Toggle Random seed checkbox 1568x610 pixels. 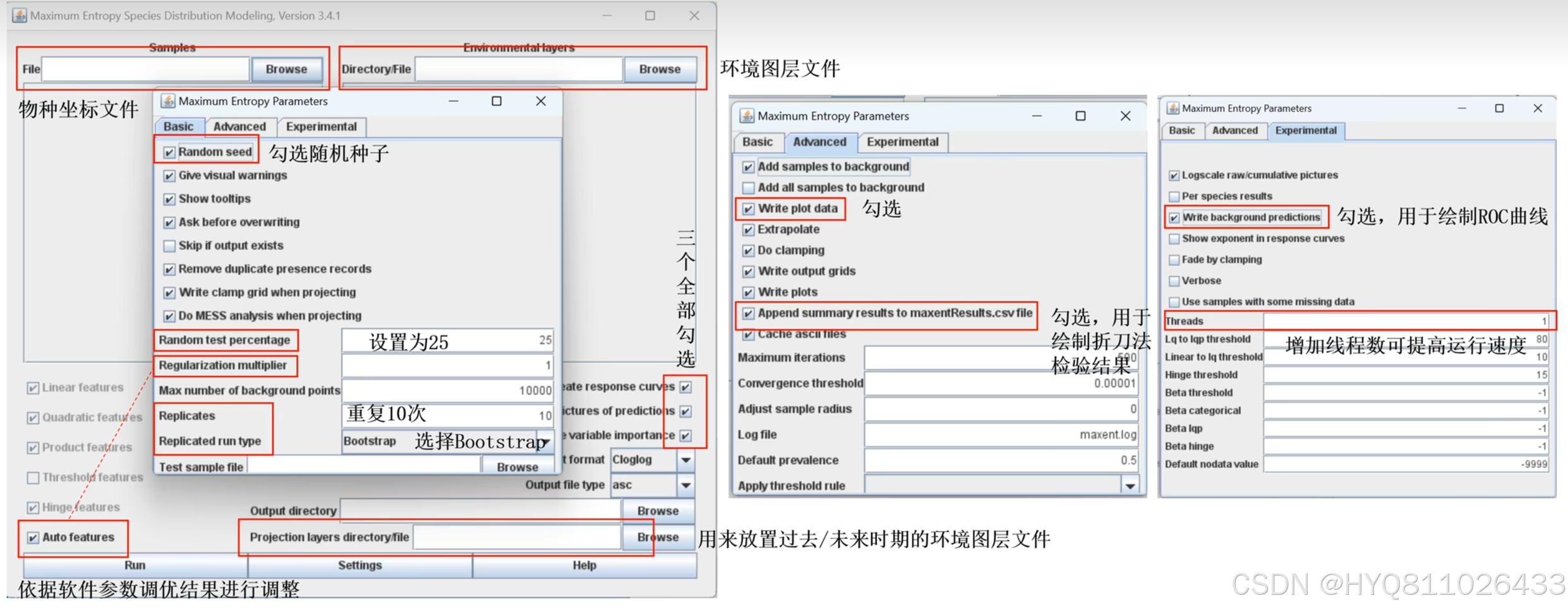coord(169,152)
